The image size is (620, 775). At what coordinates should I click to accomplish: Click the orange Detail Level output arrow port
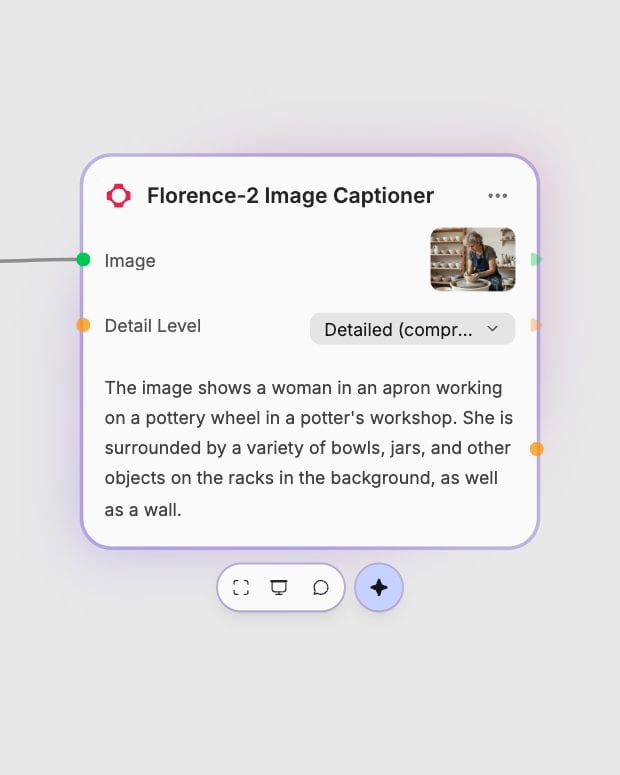click(x=536, y=325)
